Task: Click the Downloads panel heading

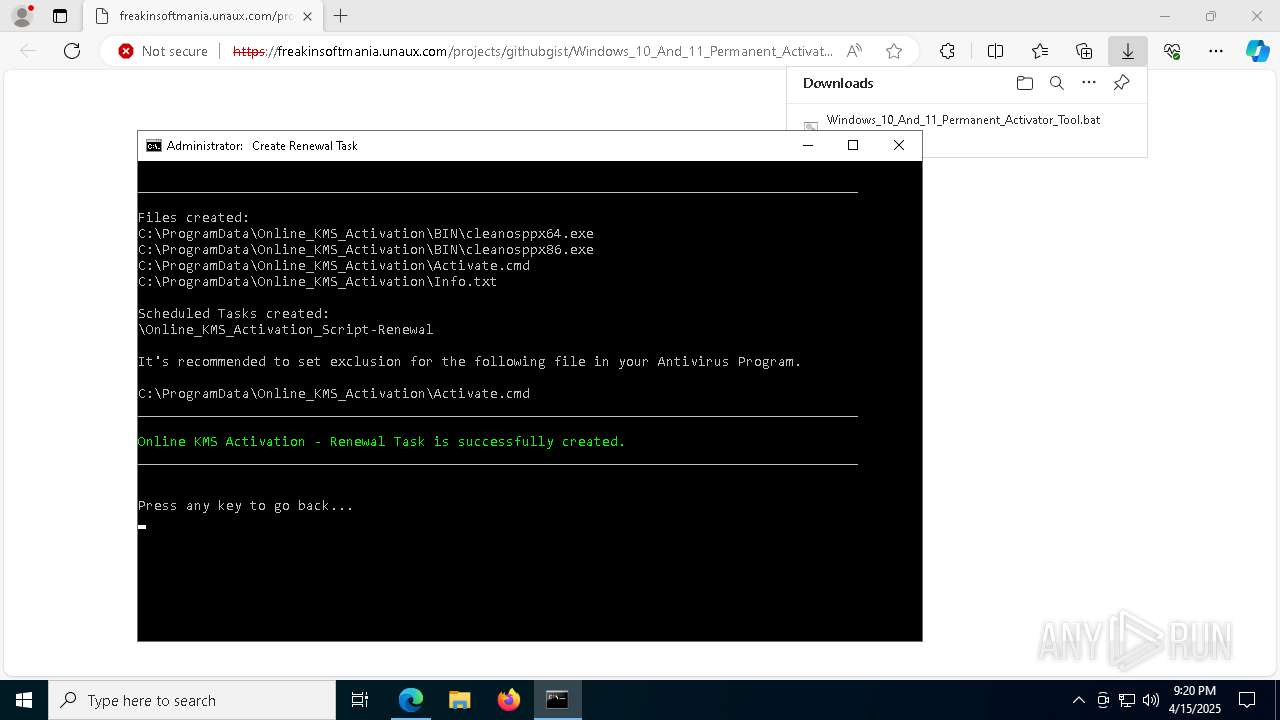Action: click(x=838, y=83)
